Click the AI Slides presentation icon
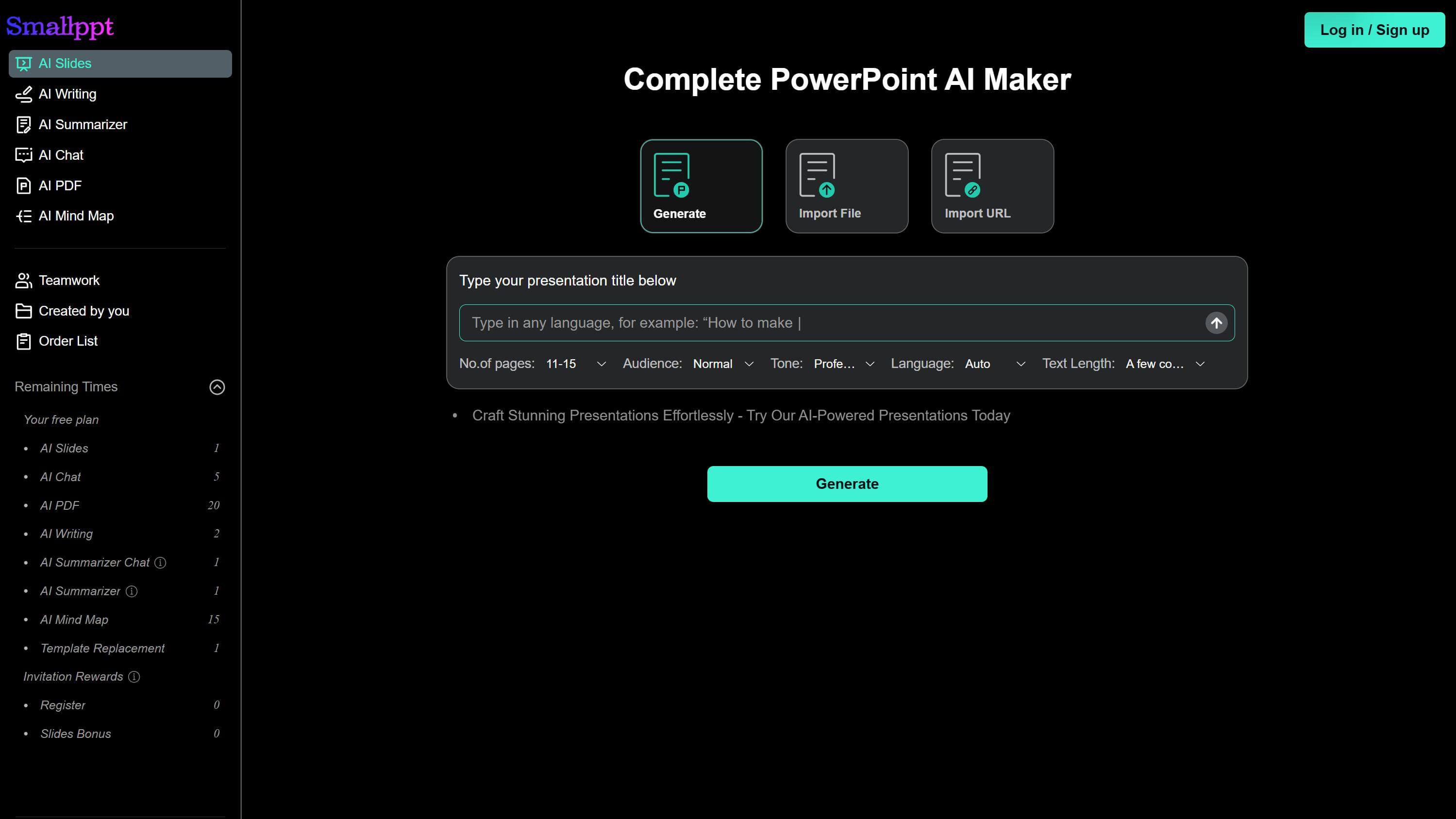 (x=24, y=64)
